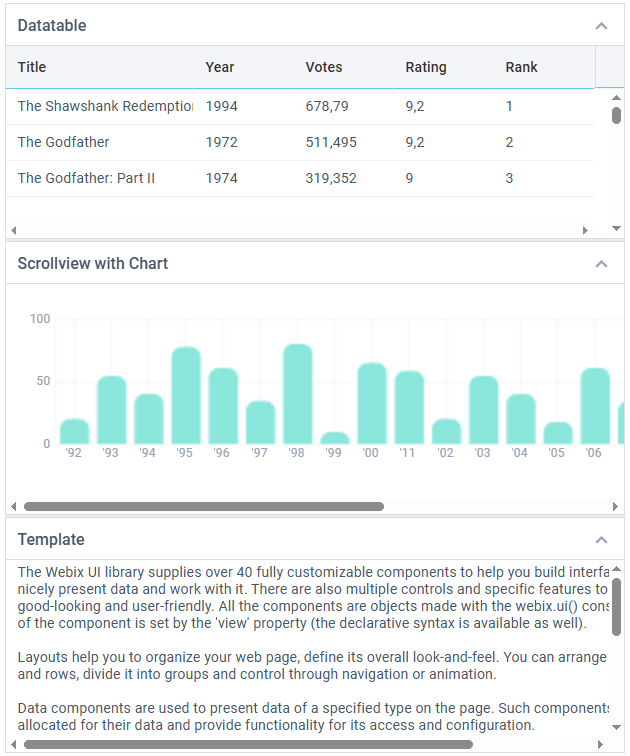Click the datatable scroll-right arrow
630x756 pixels.
point(585,230)
